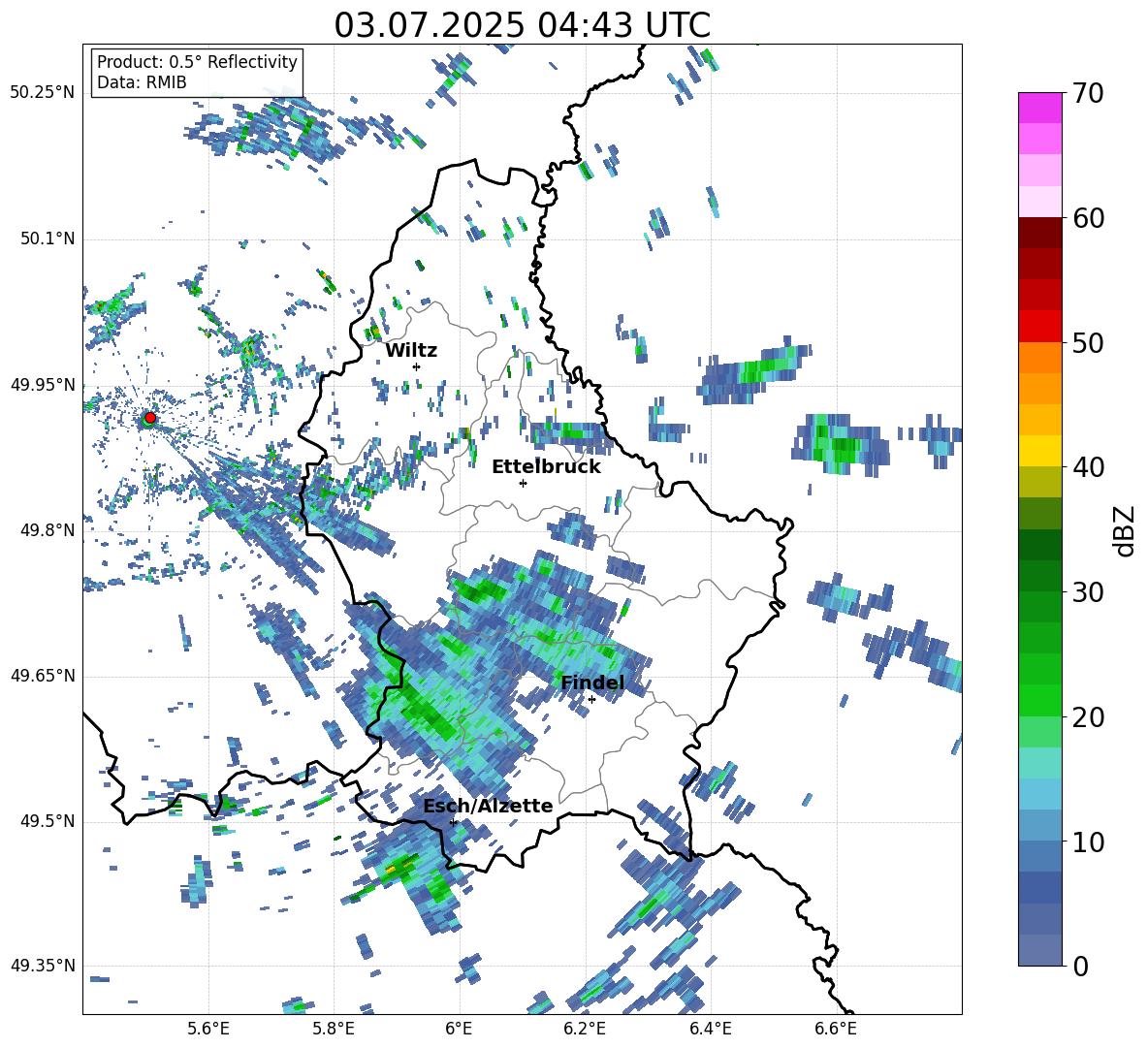Click the 20 tick on colorbar
The width and height of the screenshot is (1148, 1048).
pyautogui.click(x=1088, y=717)
